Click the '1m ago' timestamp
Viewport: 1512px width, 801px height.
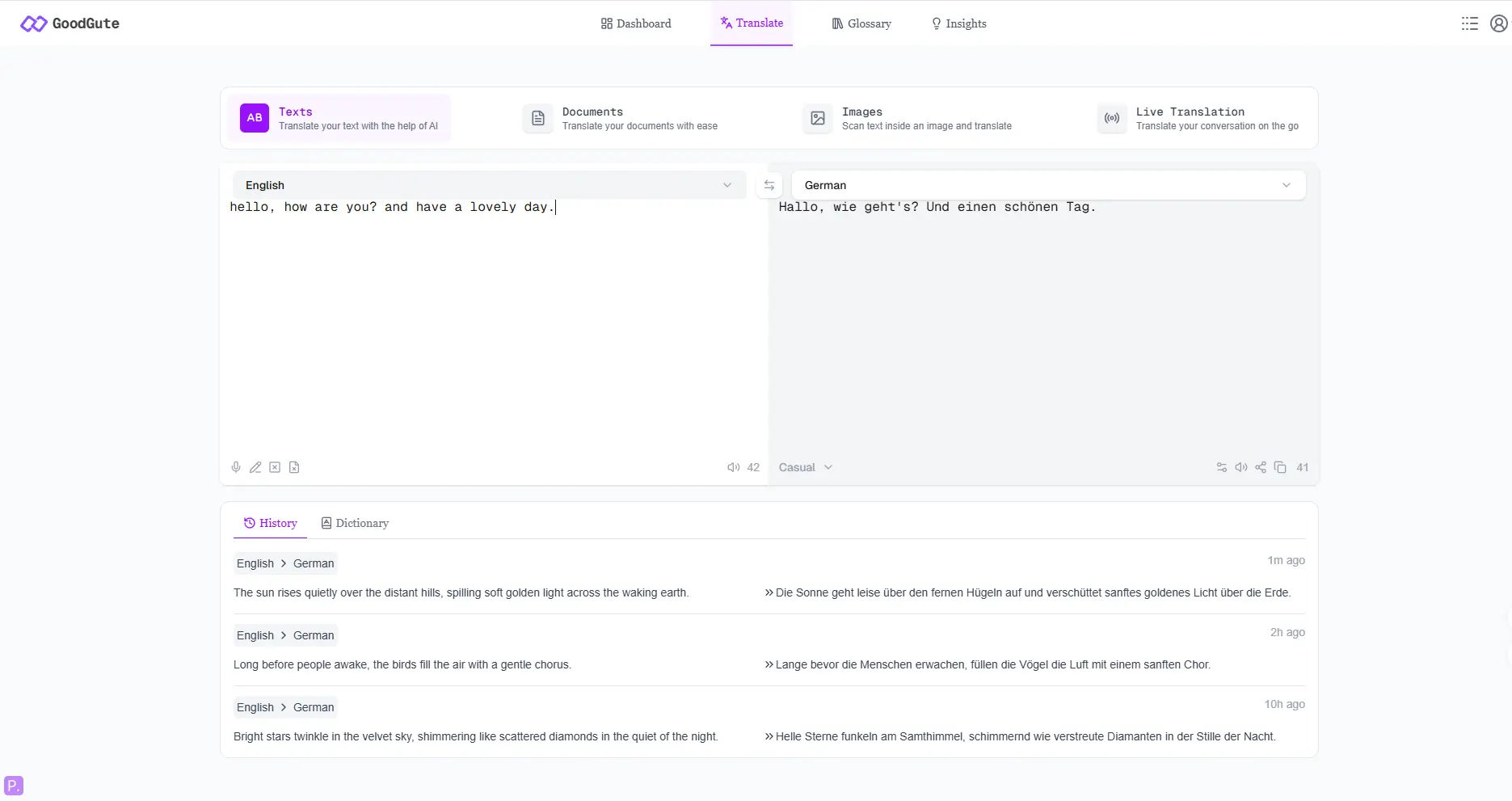tap(1286, 560)
